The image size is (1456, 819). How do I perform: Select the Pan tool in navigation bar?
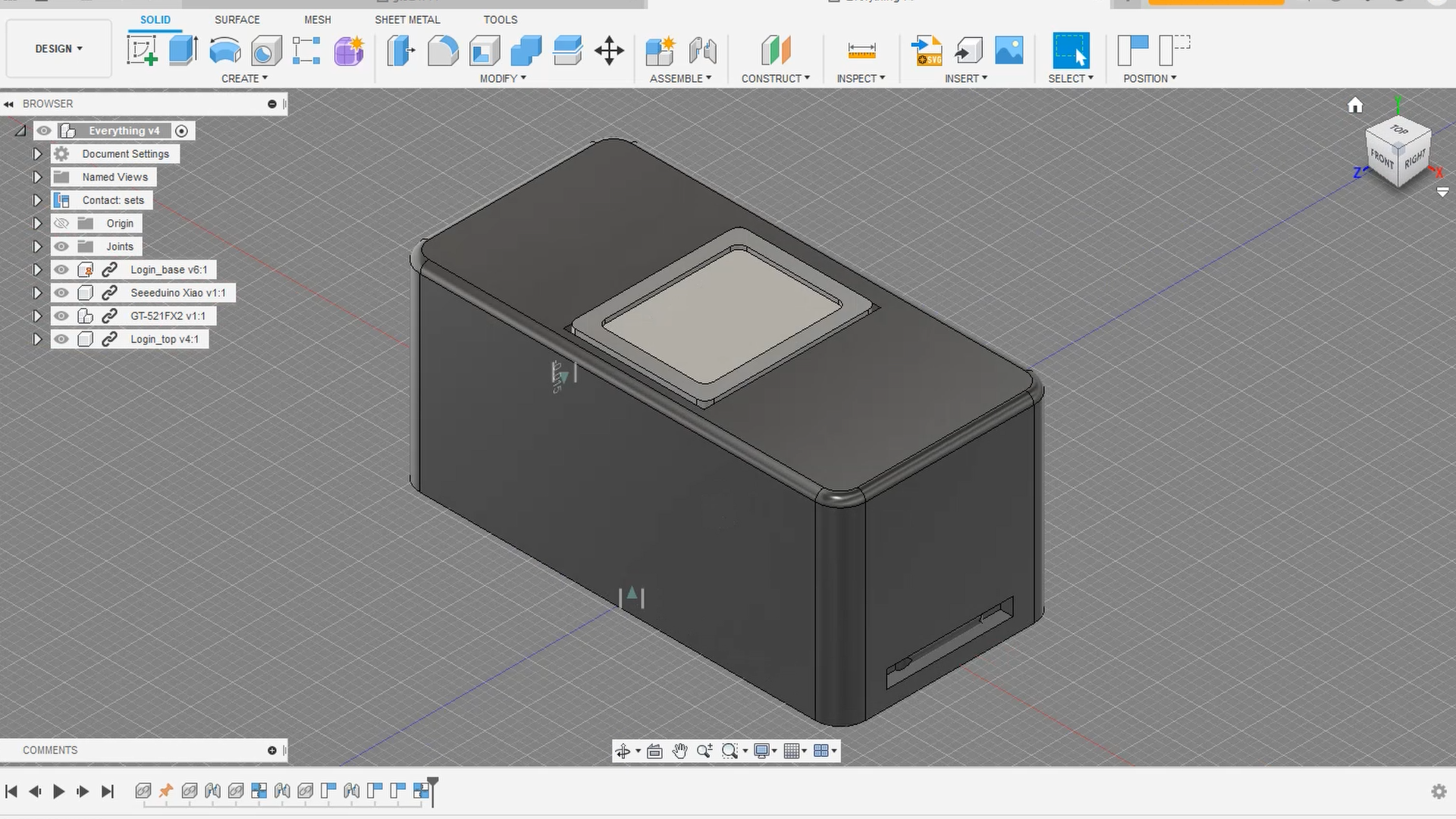pyautogui.click(x=679, y=751)
